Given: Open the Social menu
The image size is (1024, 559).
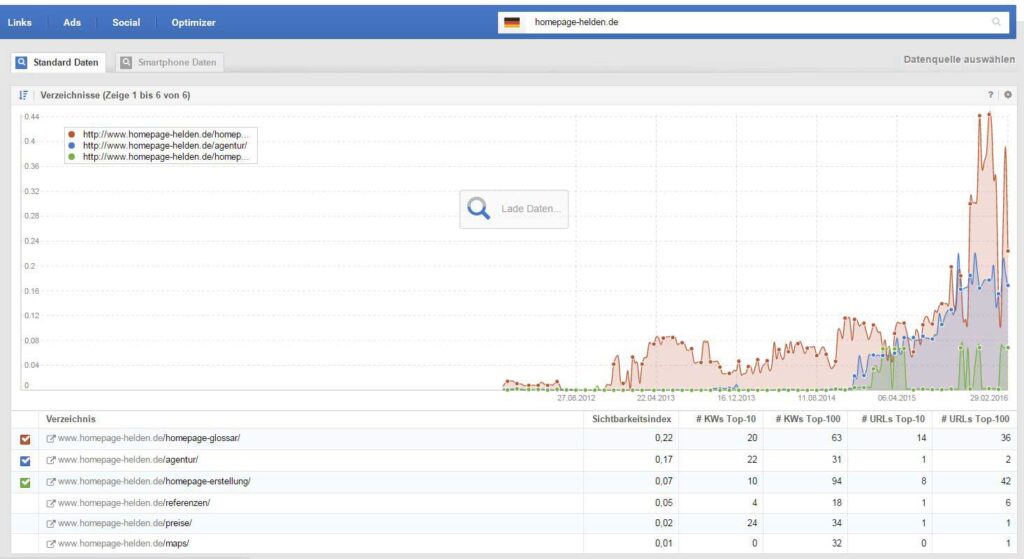Looking at the screenshot, I should (126, 22).
